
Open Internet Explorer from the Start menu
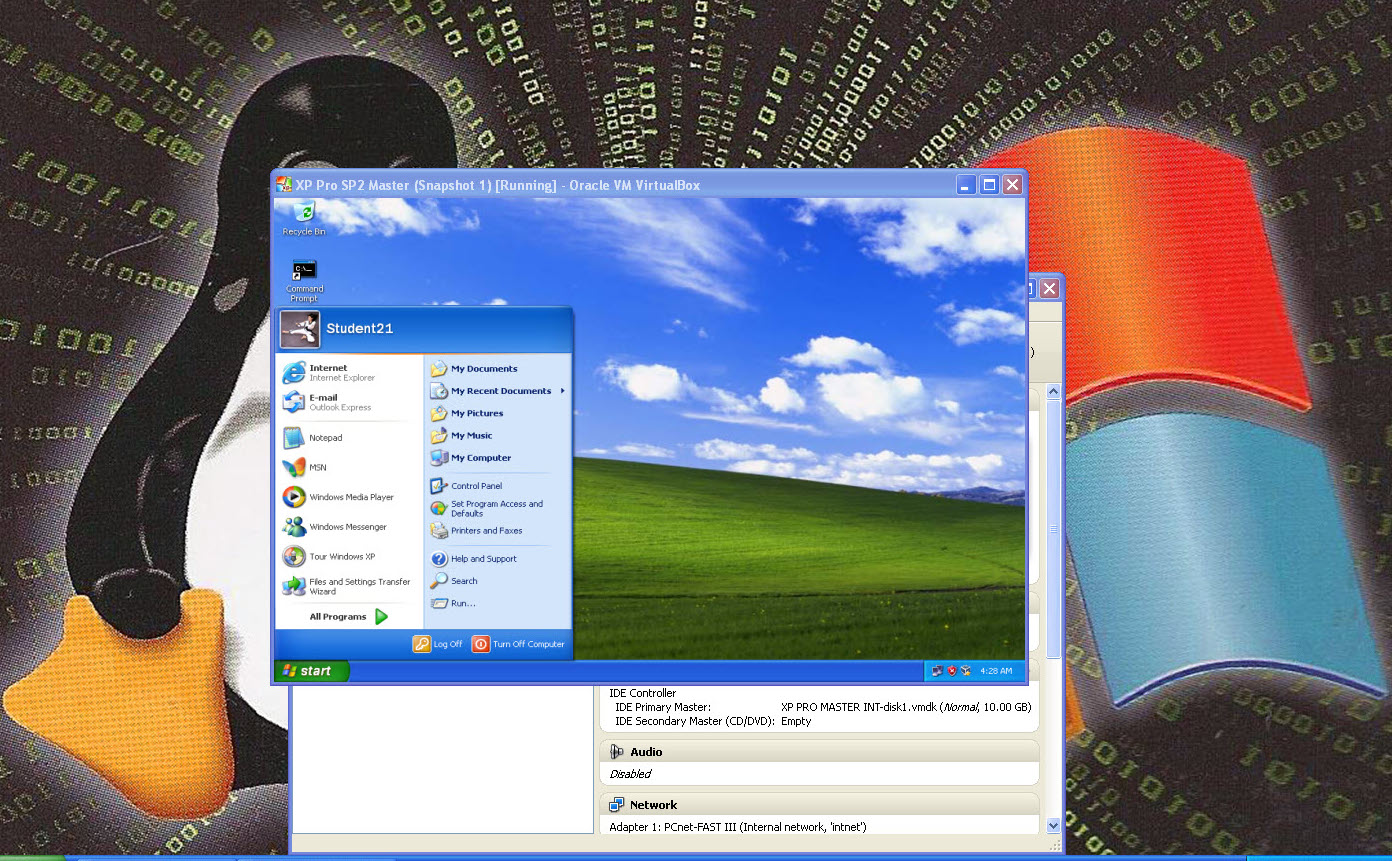328,373
